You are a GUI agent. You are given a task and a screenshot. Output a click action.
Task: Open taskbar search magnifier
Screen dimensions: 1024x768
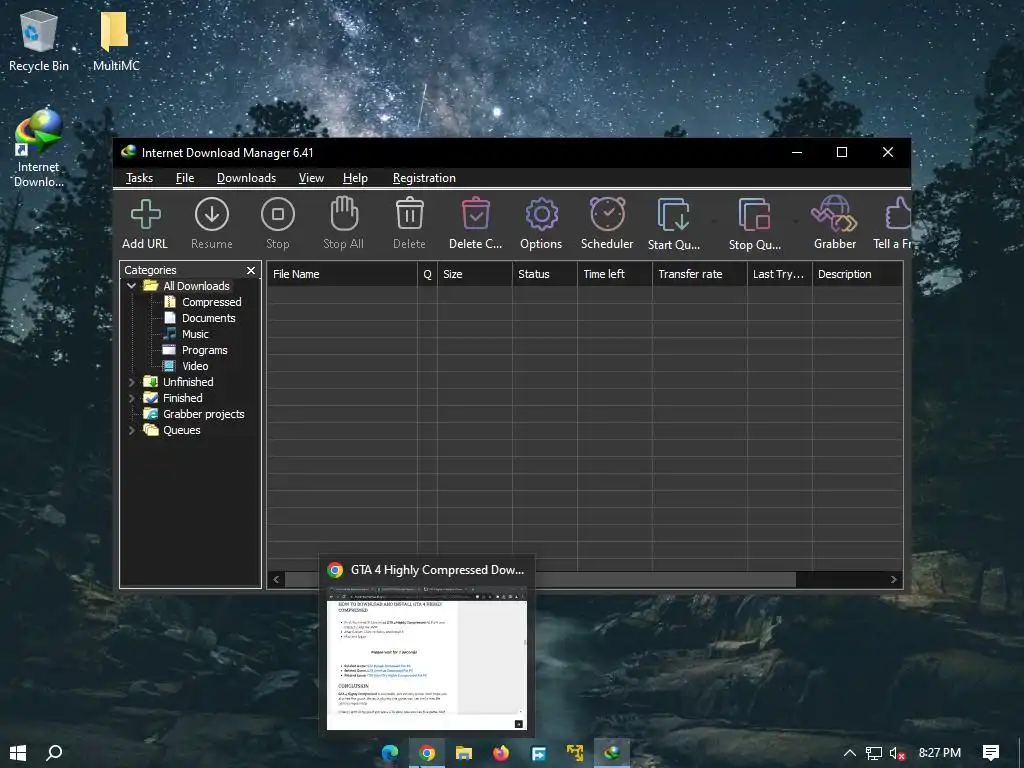click(55, 752)
